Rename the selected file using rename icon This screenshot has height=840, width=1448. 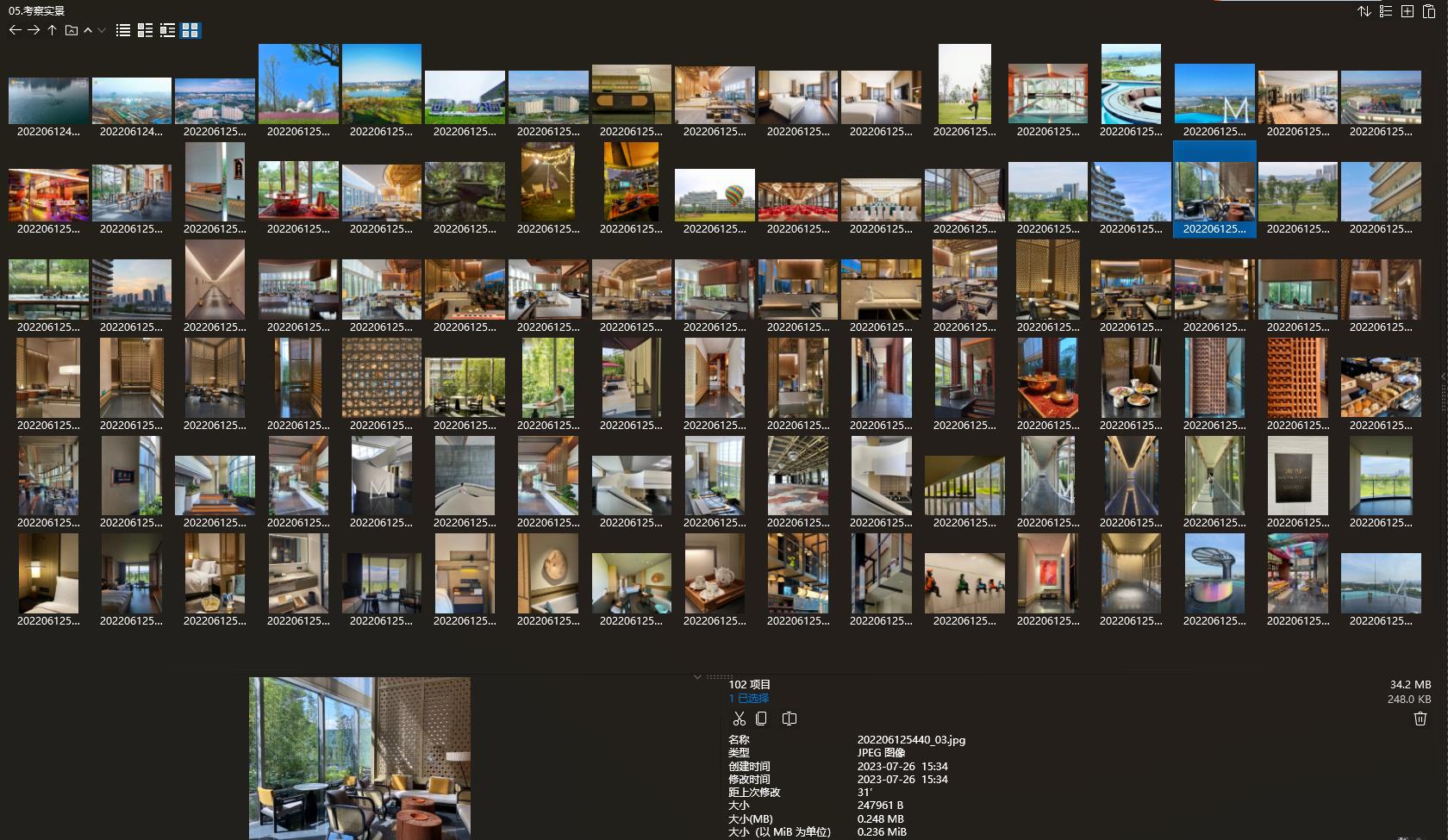[789, 719]
